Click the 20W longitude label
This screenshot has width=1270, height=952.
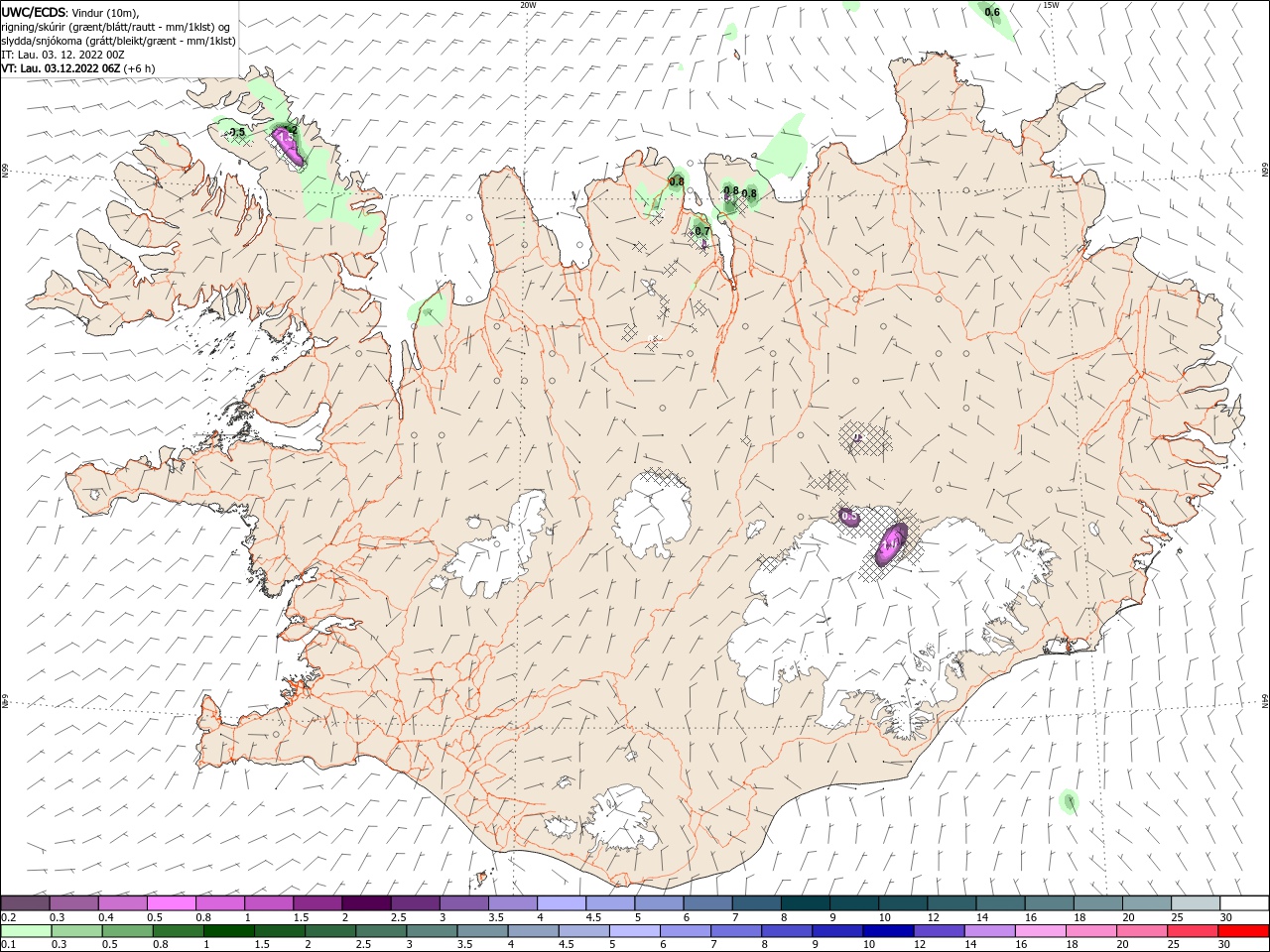tap(528, 5)
